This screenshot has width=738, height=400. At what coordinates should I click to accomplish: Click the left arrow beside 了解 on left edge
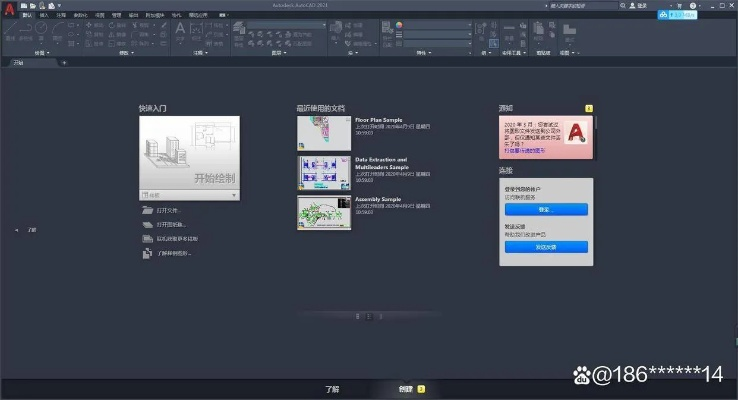tap(16, 230)
